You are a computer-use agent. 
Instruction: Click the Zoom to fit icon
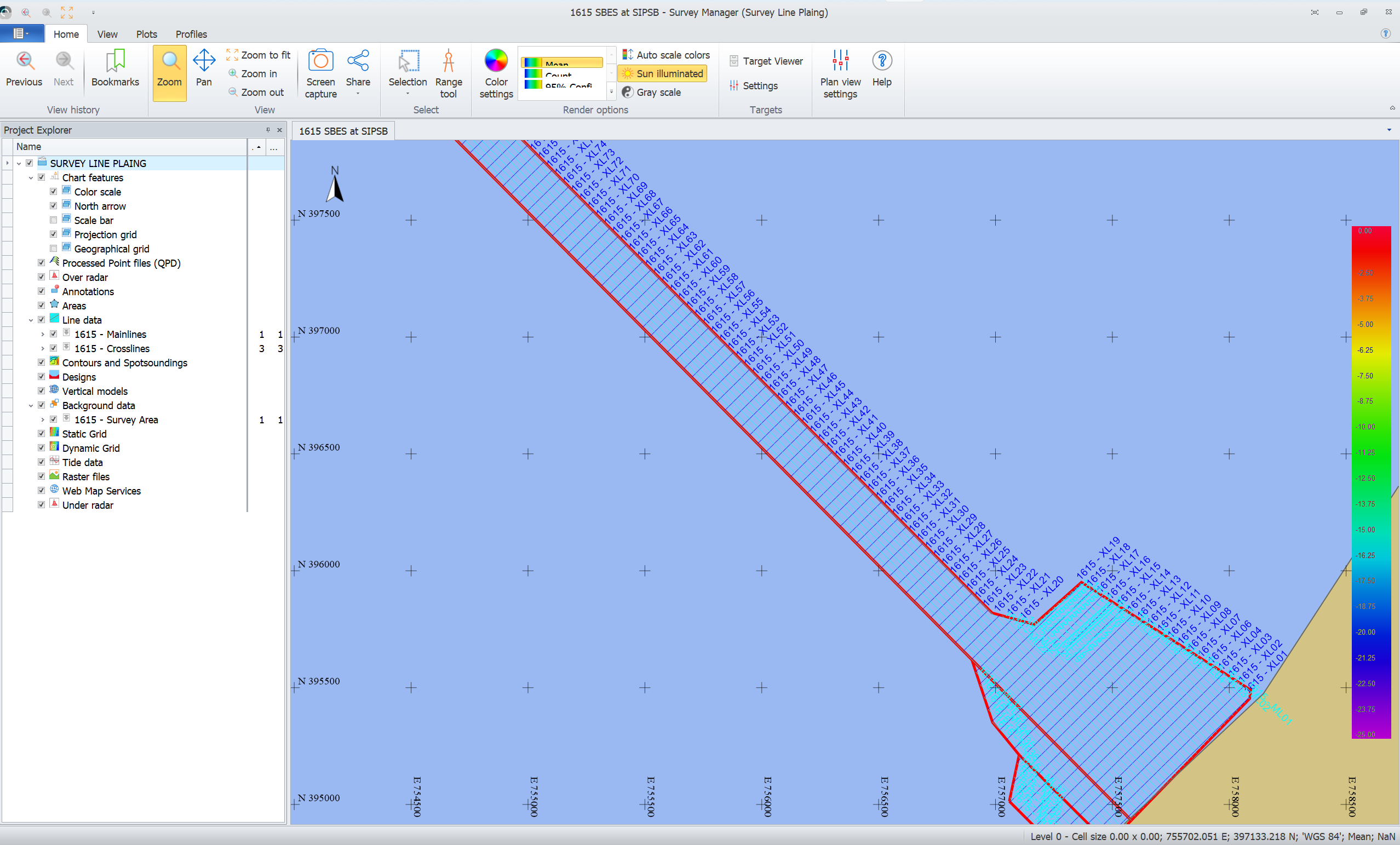[x=232, y=55]
